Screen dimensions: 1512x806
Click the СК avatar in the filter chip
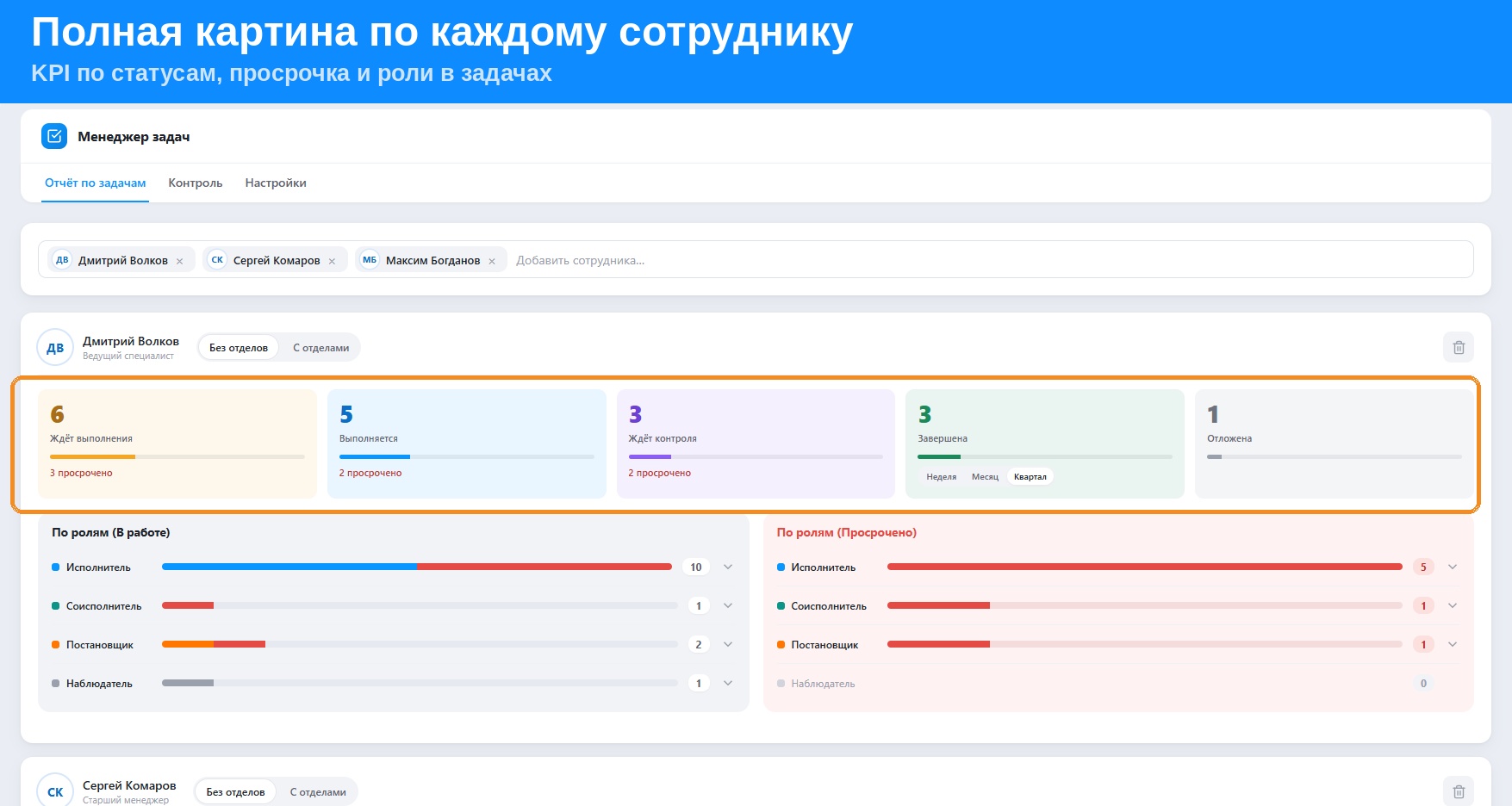(217, 260)
